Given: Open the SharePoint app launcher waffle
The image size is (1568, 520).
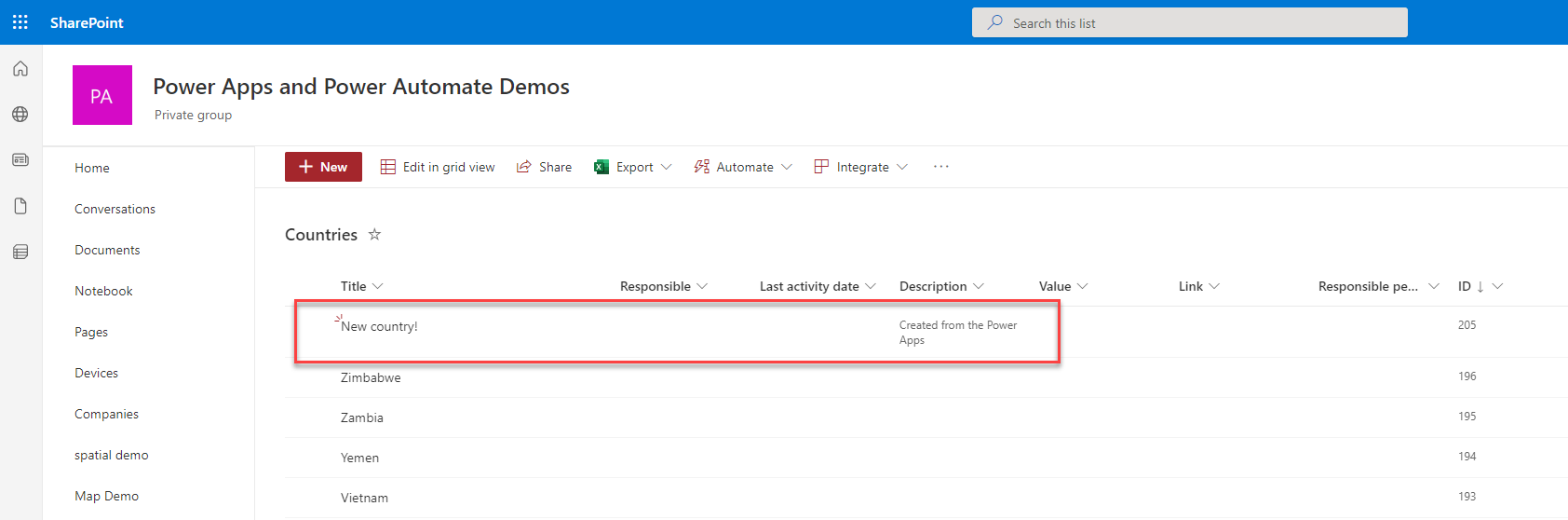Looking at the screenshot, I should [x=20, y=22].
